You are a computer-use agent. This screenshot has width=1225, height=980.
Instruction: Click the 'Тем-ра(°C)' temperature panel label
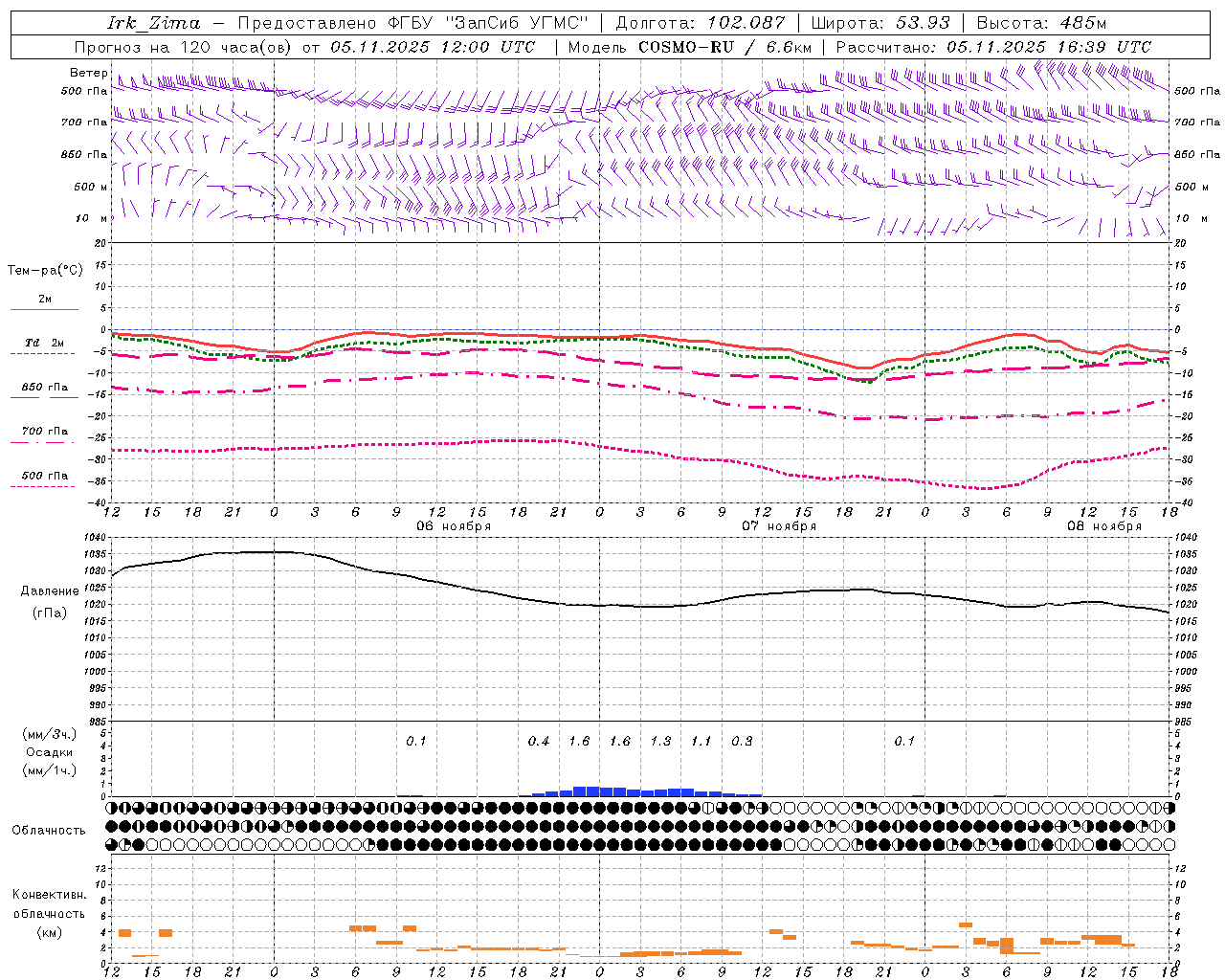point(45,271)
